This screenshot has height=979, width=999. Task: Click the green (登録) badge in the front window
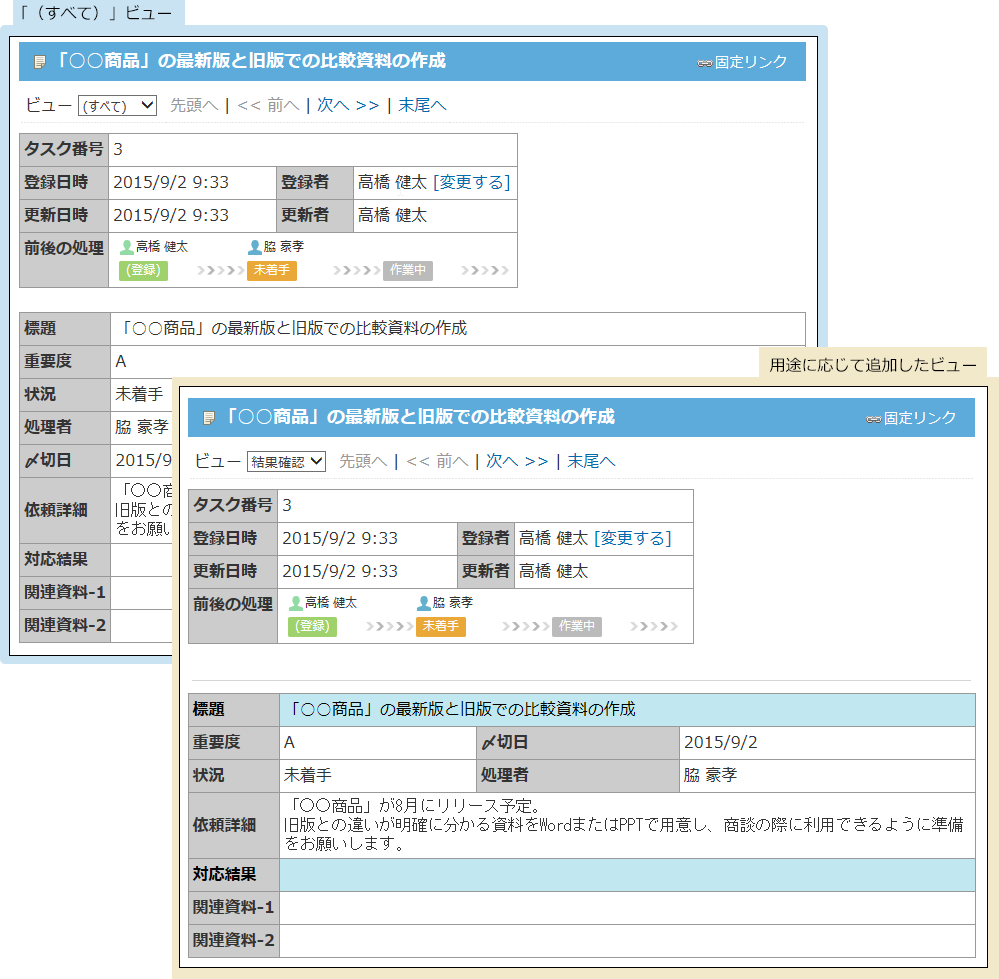[x=312, y=626]
